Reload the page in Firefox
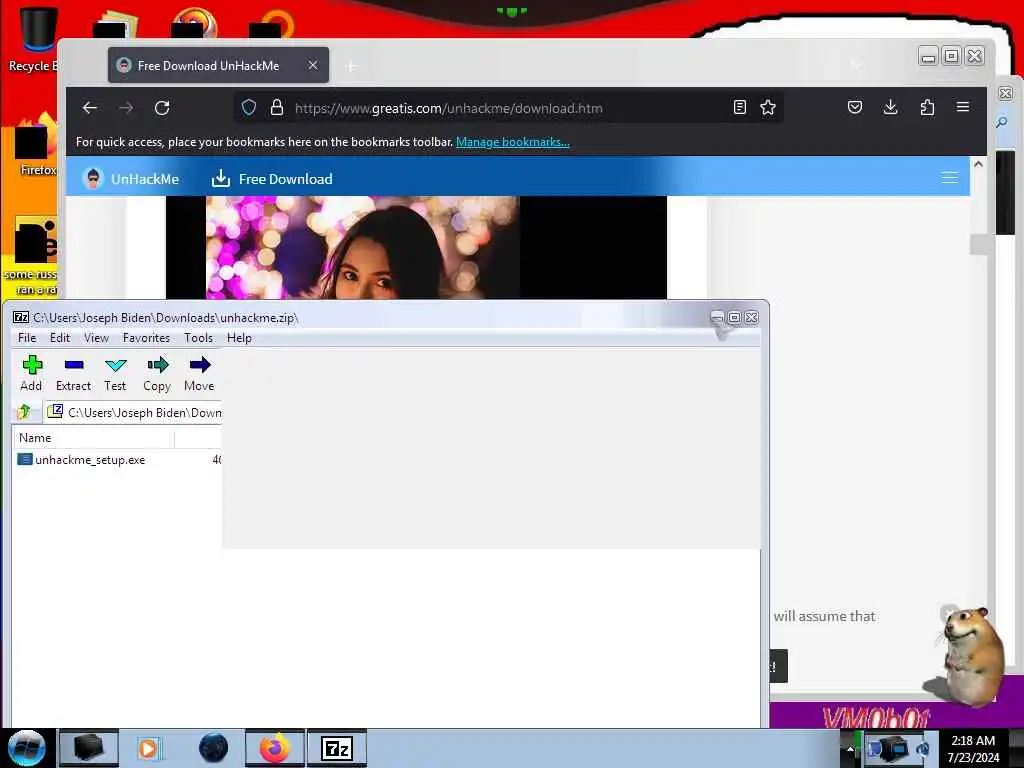 click(x=162, y=108)
